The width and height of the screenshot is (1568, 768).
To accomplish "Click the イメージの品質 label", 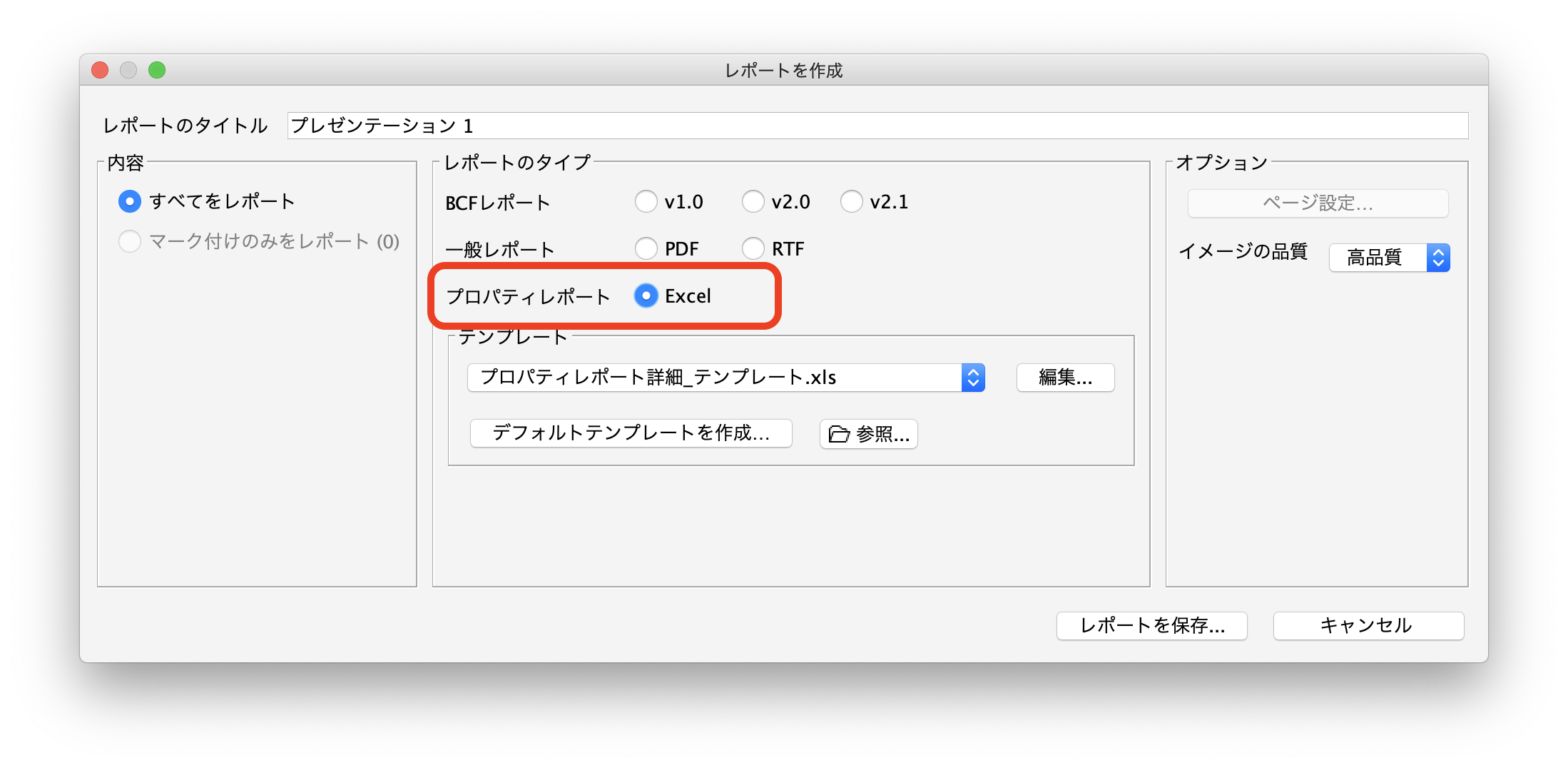I will (x=1243, y=251).
